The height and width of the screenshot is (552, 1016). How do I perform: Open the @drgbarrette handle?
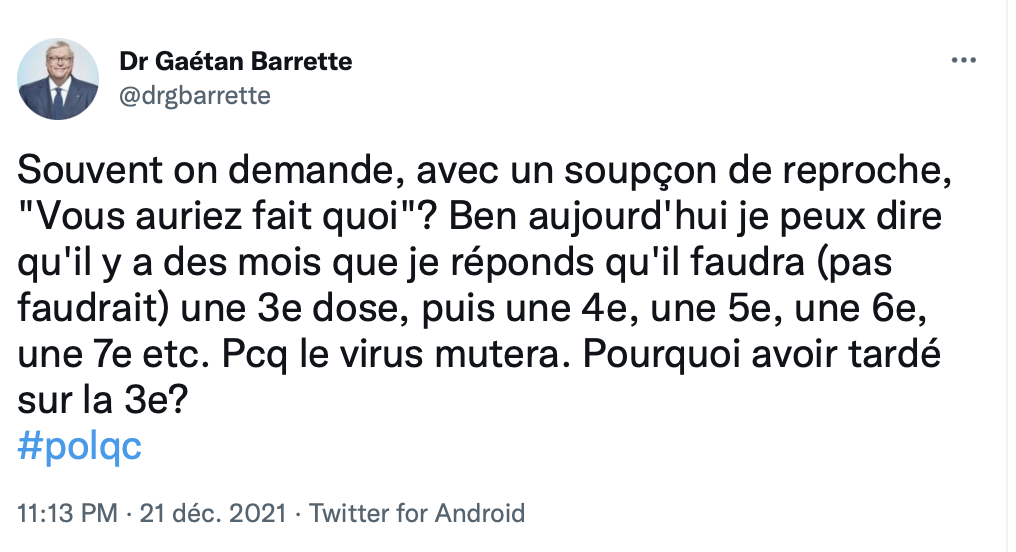click(x=195, y=96)
